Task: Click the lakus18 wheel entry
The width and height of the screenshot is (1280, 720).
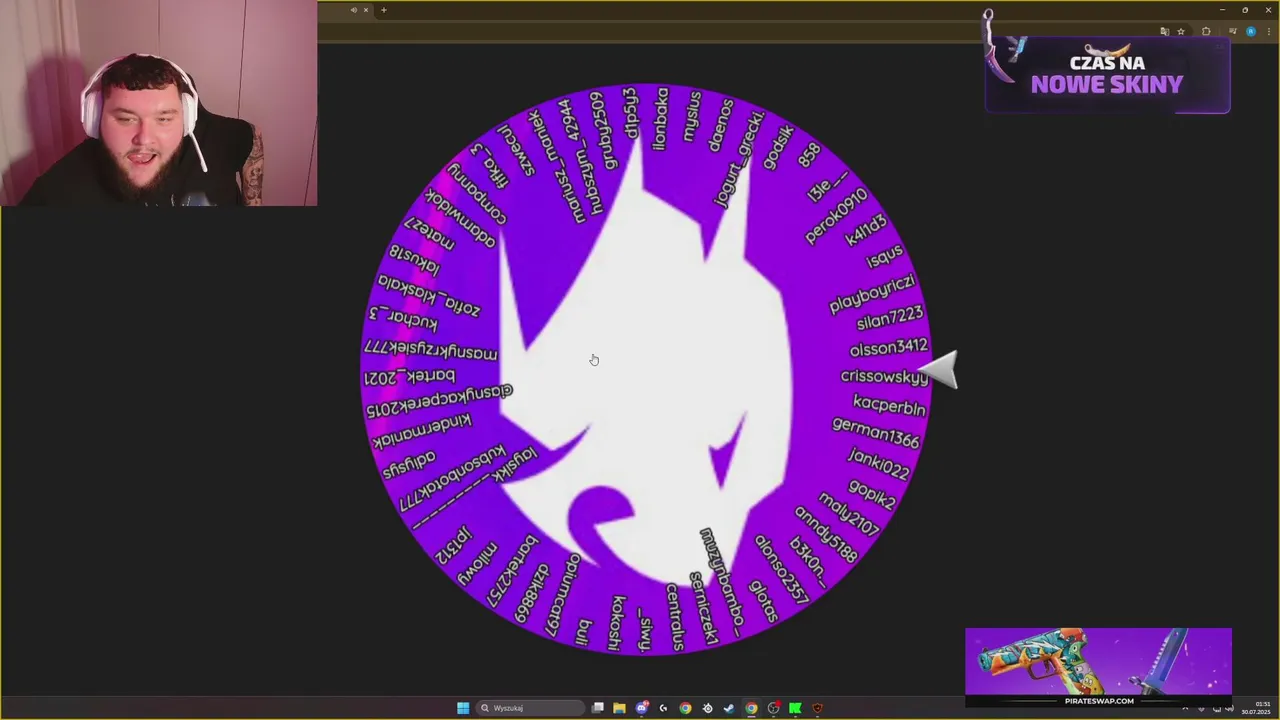Action: click(414, 259)
